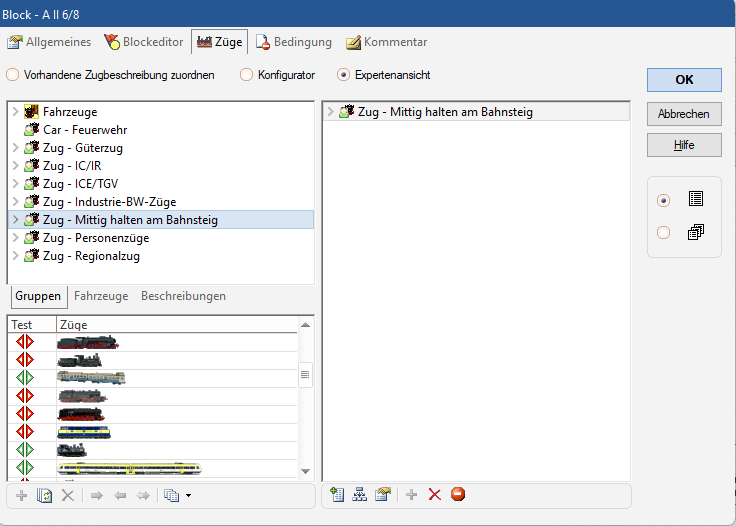Click the refresh copy icon in left toolbar
Screen dimensions: 736x526
coord(44,496)
